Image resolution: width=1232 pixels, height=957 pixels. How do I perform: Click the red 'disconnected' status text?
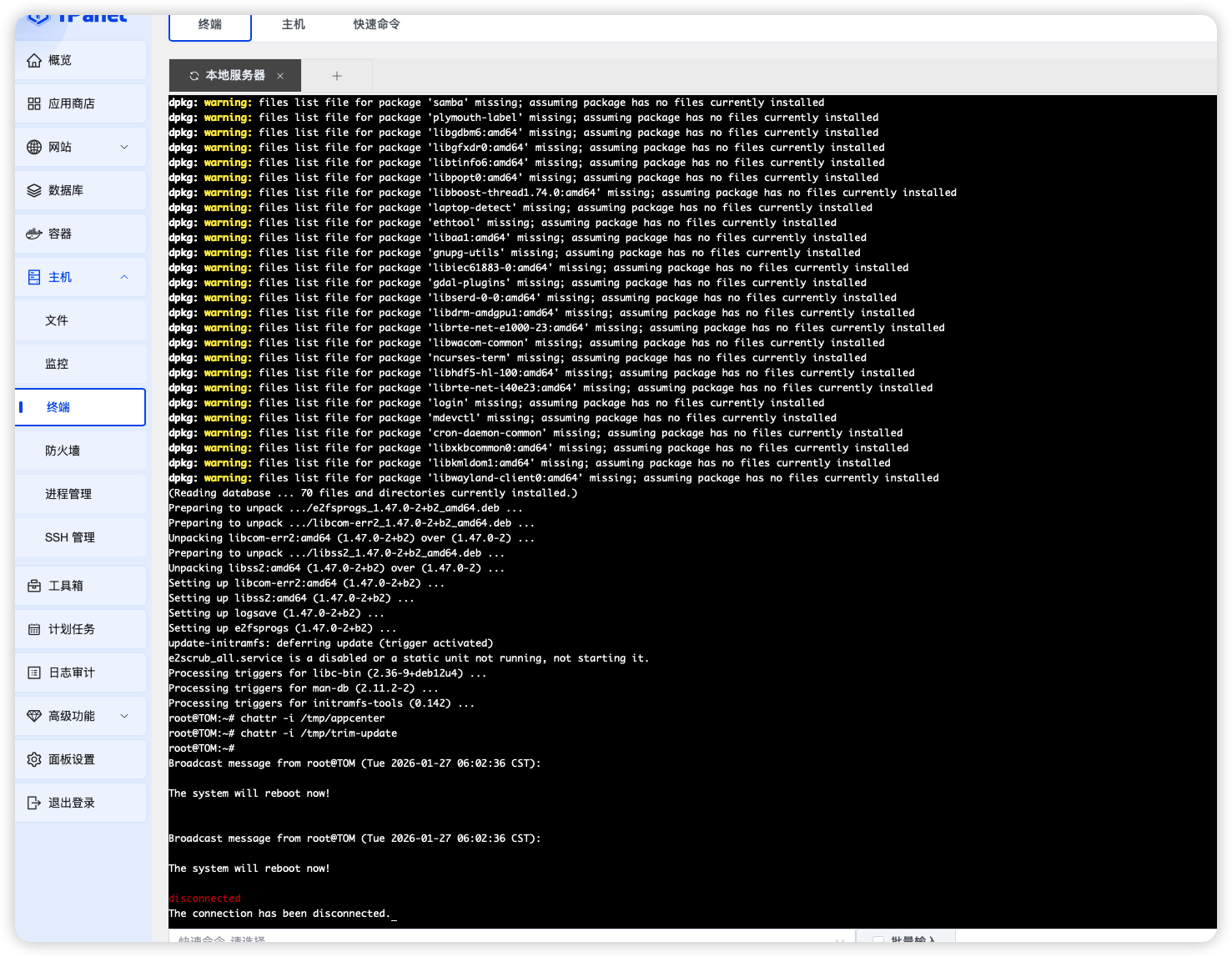tap(204, 899)
